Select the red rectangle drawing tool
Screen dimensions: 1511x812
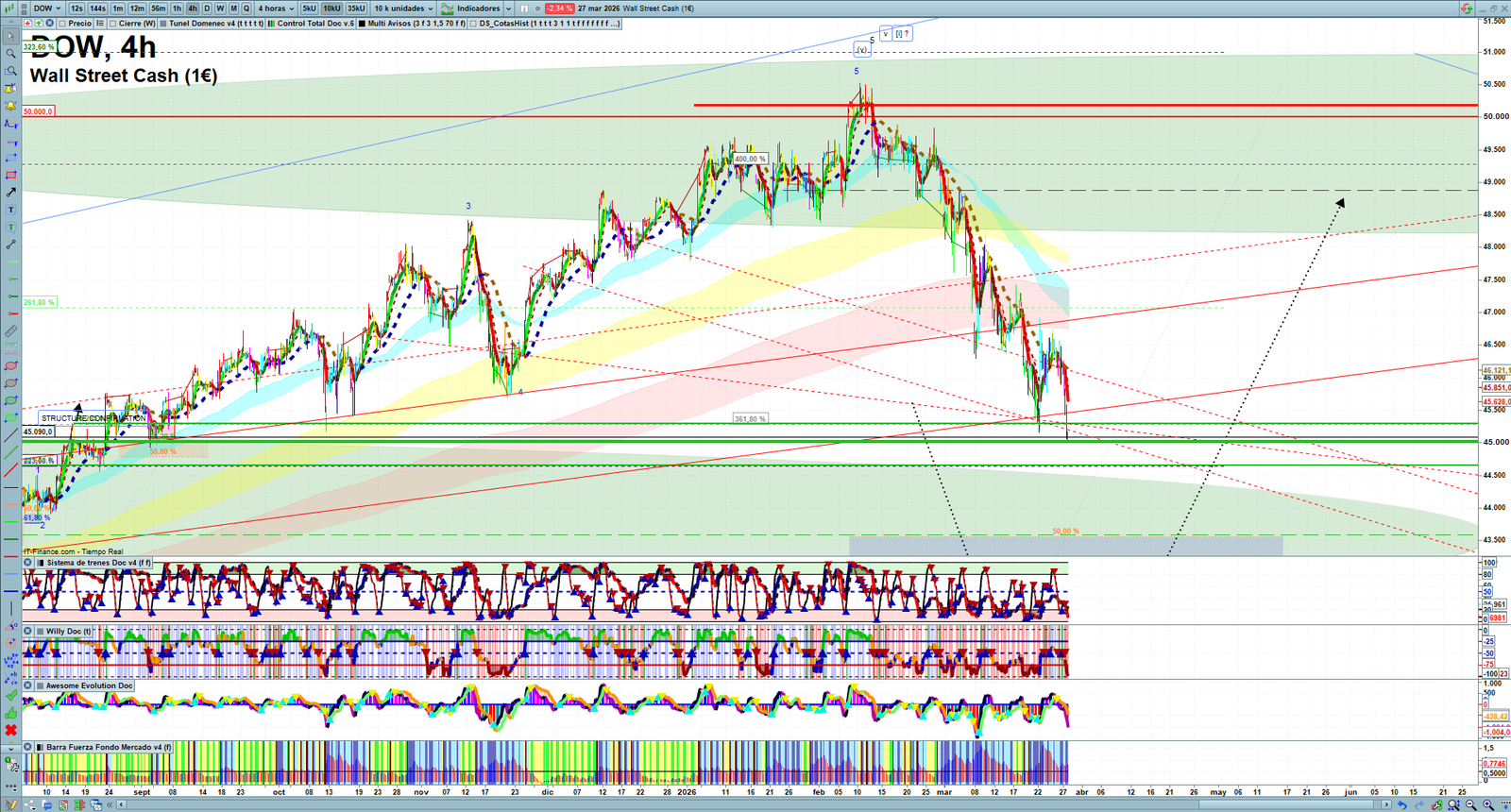[10, 175]
